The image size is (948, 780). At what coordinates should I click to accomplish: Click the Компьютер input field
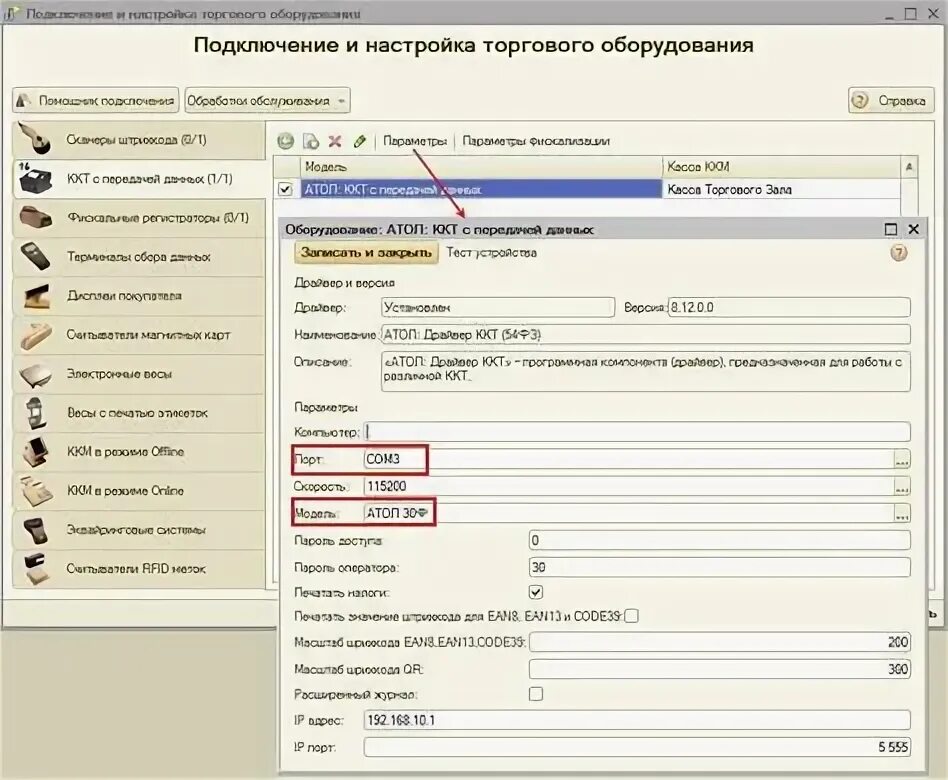[x=637, y=432]
